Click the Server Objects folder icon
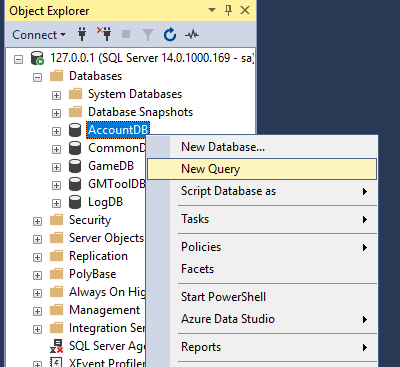 (56, 238)
